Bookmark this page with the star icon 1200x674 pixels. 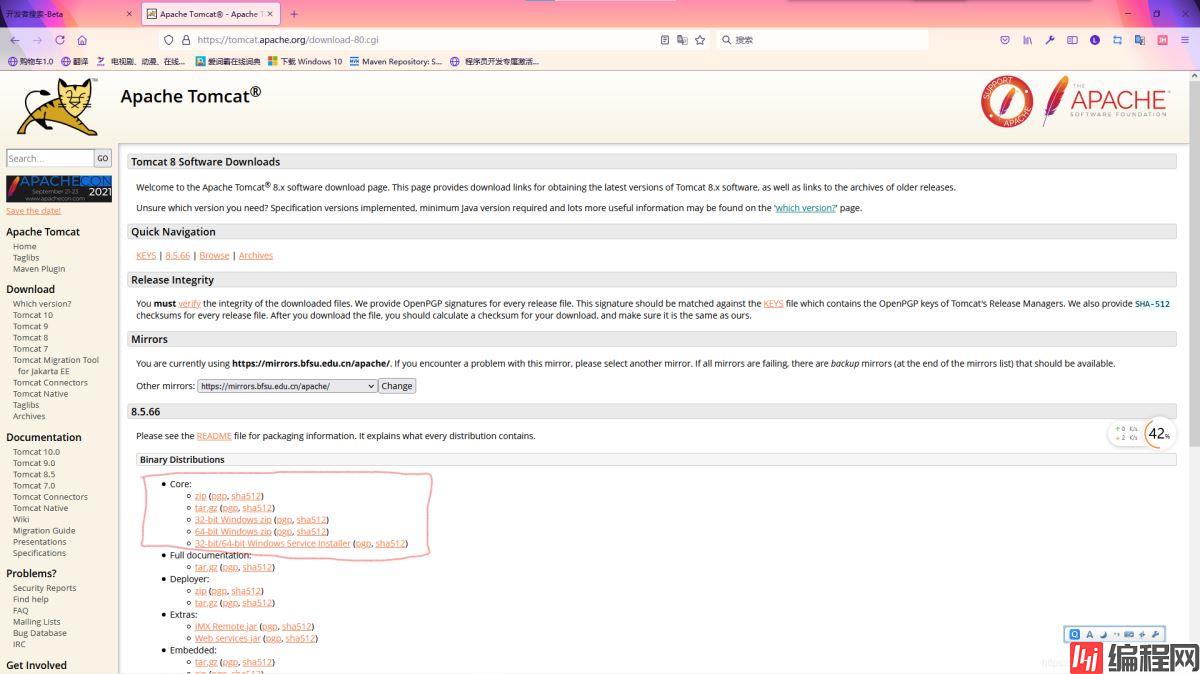coord(700,40)
